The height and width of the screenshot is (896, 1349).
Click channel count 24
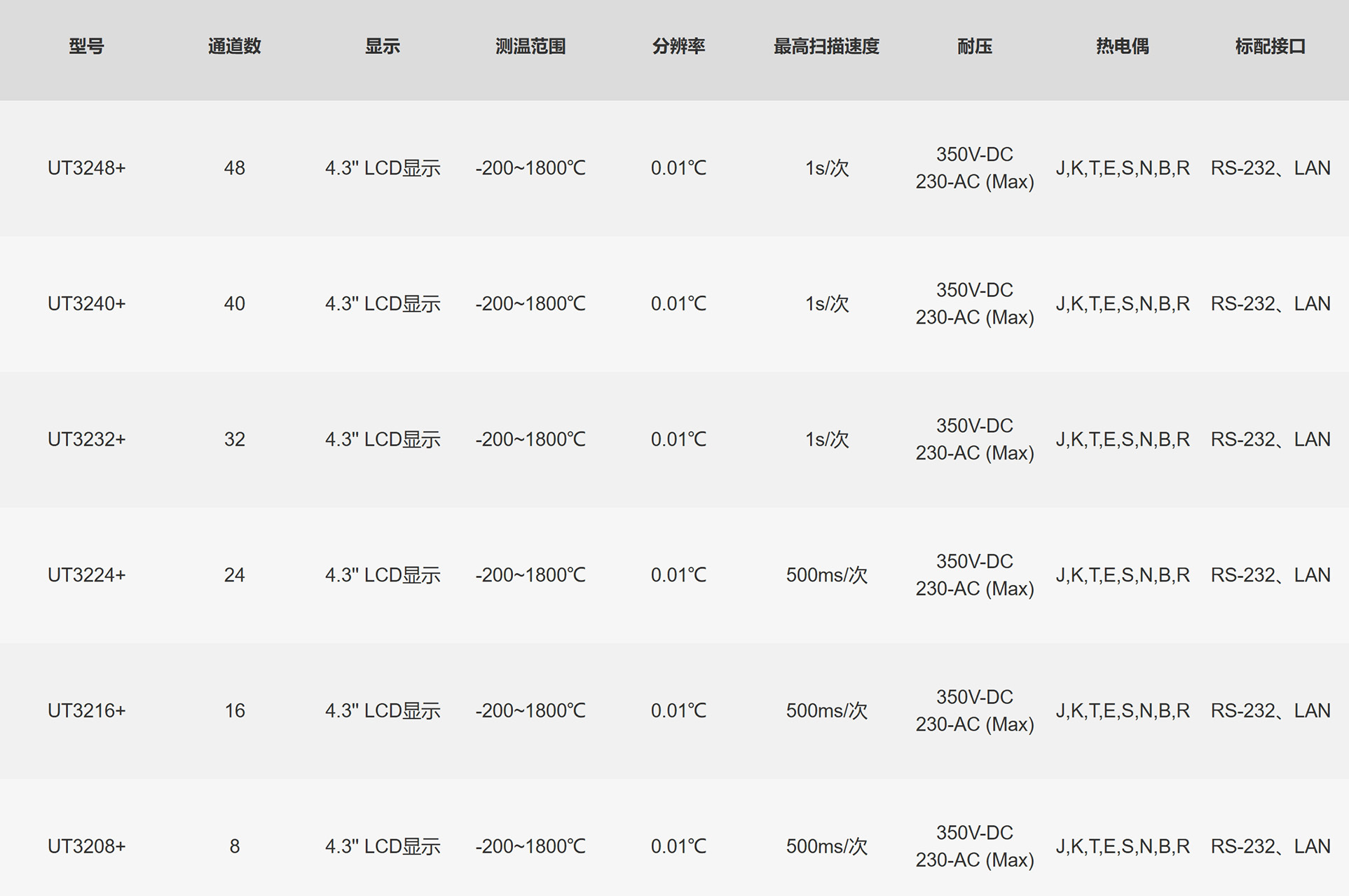point(234,575)
